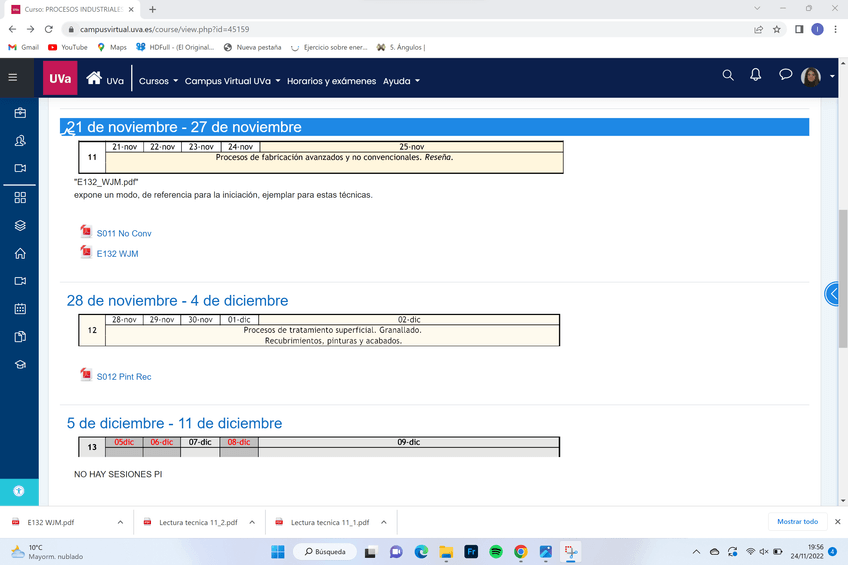Image resolution: width=848 pixels, height=565 pixels.
Task: Click Mostrar todo in downloads bar
Action: point(797,522)
